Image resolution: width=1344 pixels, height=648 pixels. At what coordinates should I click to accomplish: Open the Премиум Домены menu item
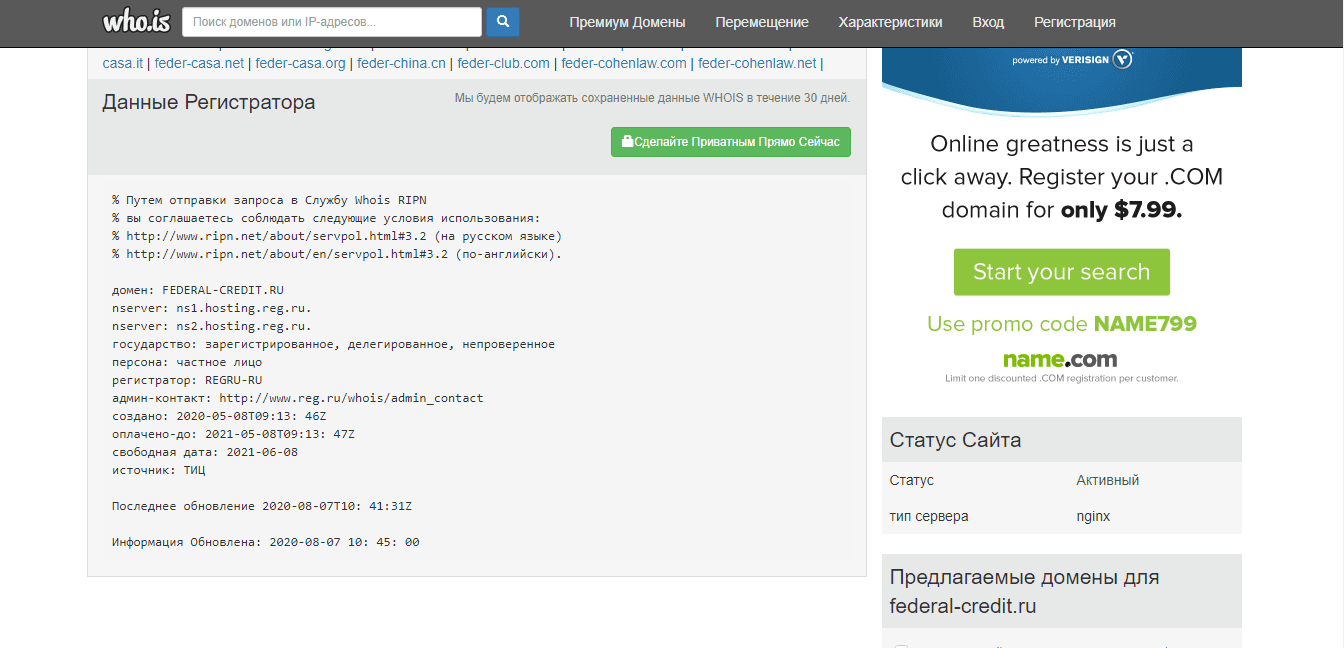click(x=627, y=22)
